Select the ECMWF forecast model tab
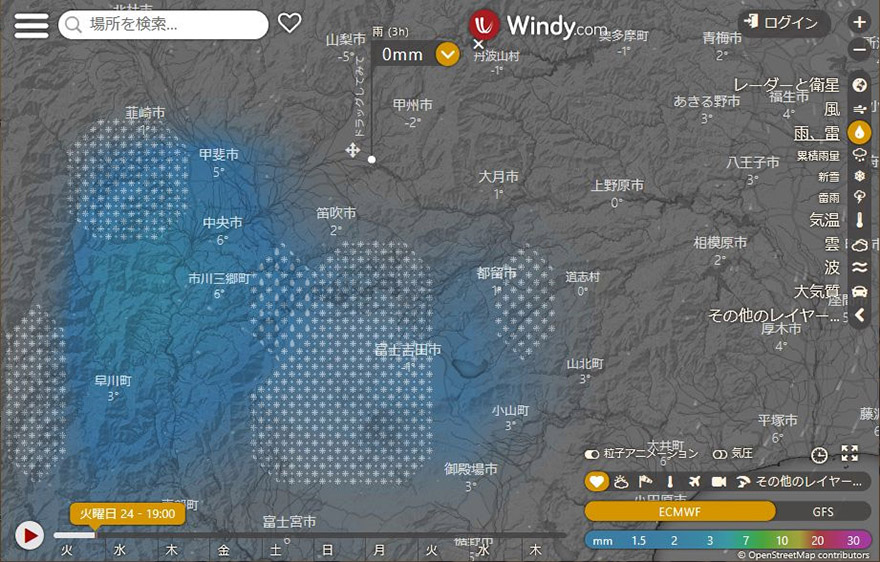 pyautogui.click(x=679, y=511)
